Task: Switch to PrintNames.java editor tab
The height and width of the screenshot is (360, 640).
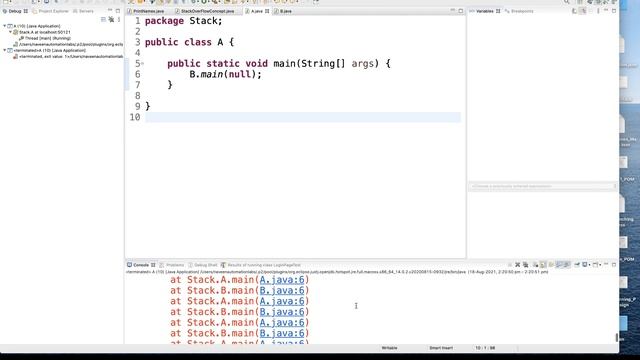Action: pyautogui.click(x=146, y=11)
